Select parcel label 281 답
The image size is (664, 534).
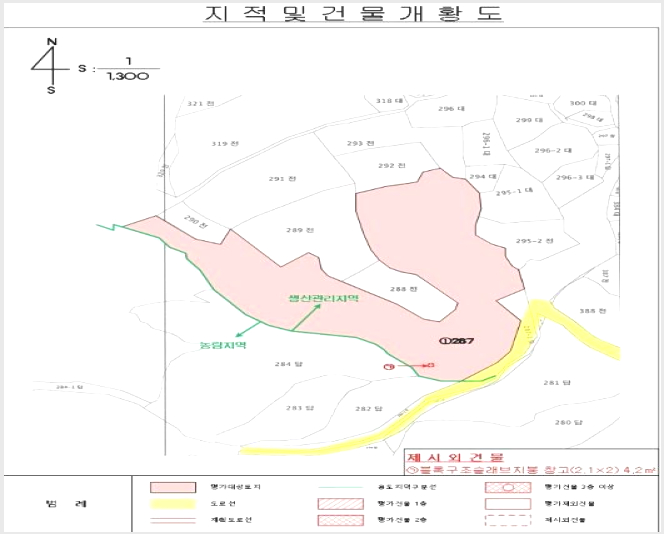(x=557, y=382)
